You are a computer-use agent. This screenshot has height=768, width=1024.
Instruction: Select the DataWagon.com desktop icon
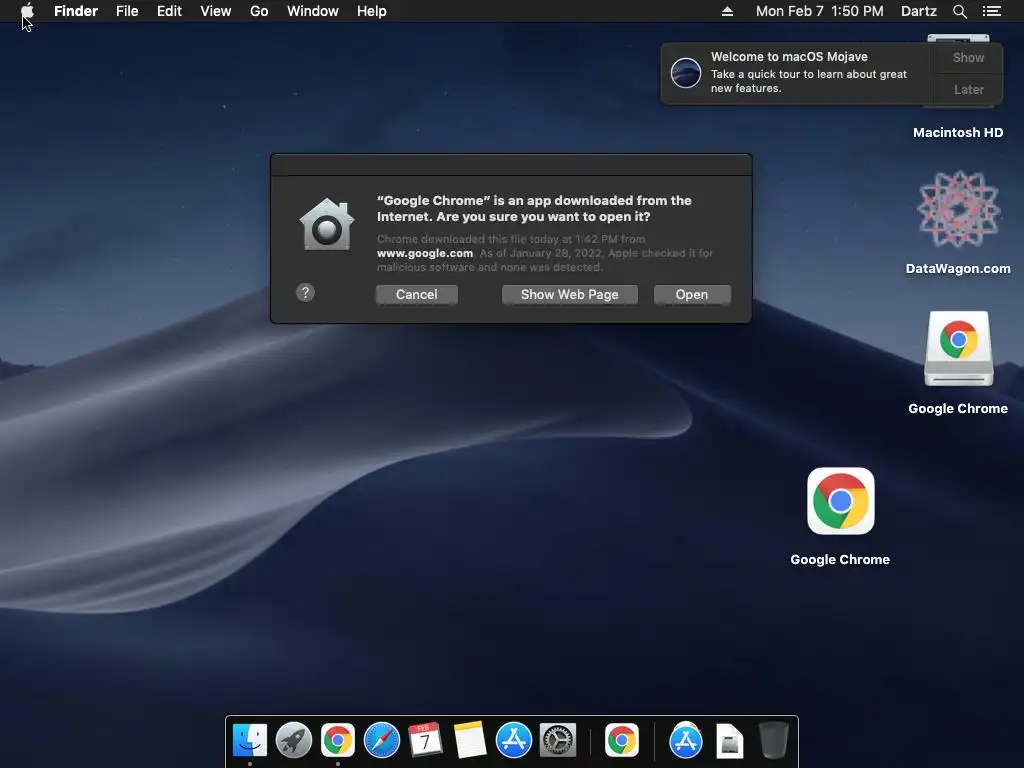tap(958, 209)
